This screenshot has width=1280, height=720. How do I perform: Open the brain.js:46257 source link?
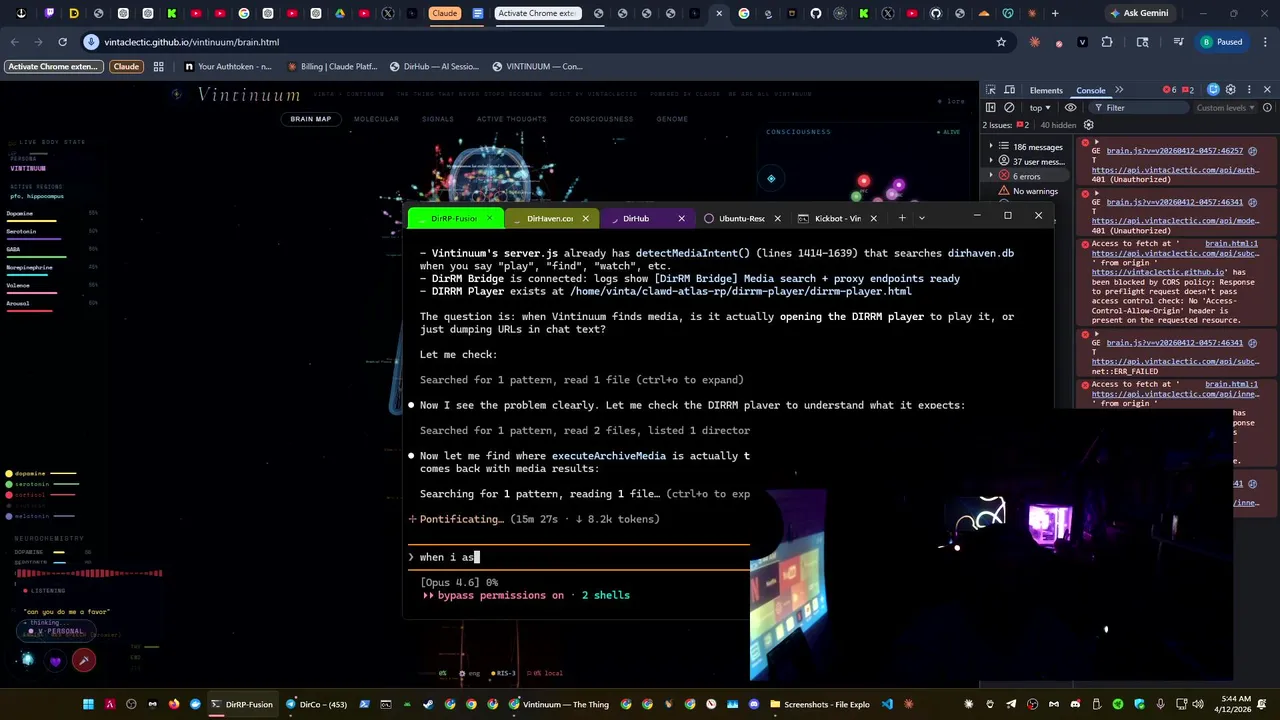pos(1174,151)
